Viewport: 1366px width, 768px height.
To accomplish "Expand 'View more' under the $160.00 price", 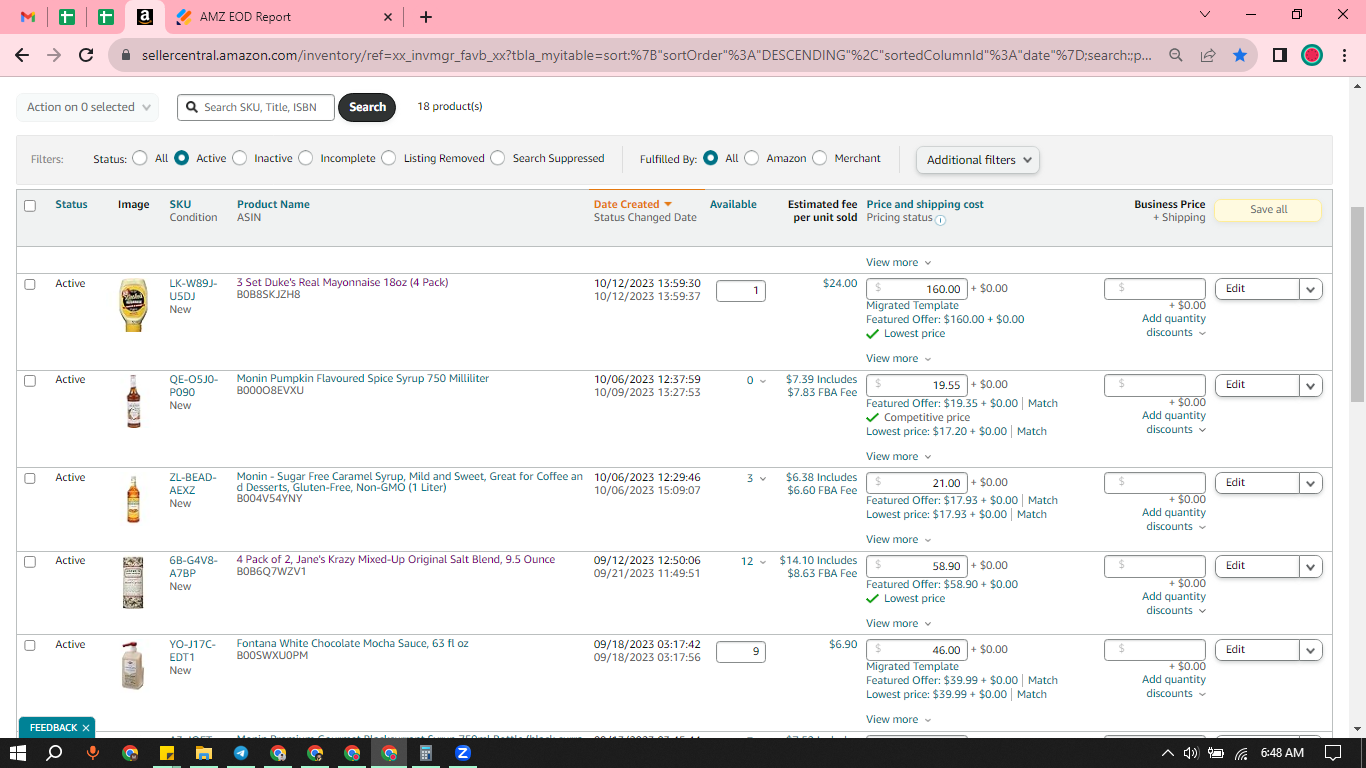I will [x=898, y=359].
